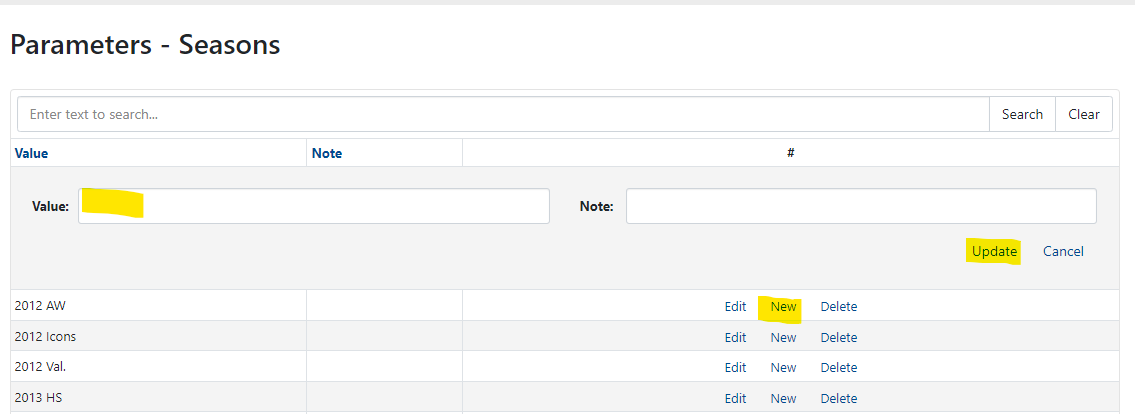This screenshot has height=414, width=1135.
Task: Cancel the row edit
Action: click(x=1063, y=251)
